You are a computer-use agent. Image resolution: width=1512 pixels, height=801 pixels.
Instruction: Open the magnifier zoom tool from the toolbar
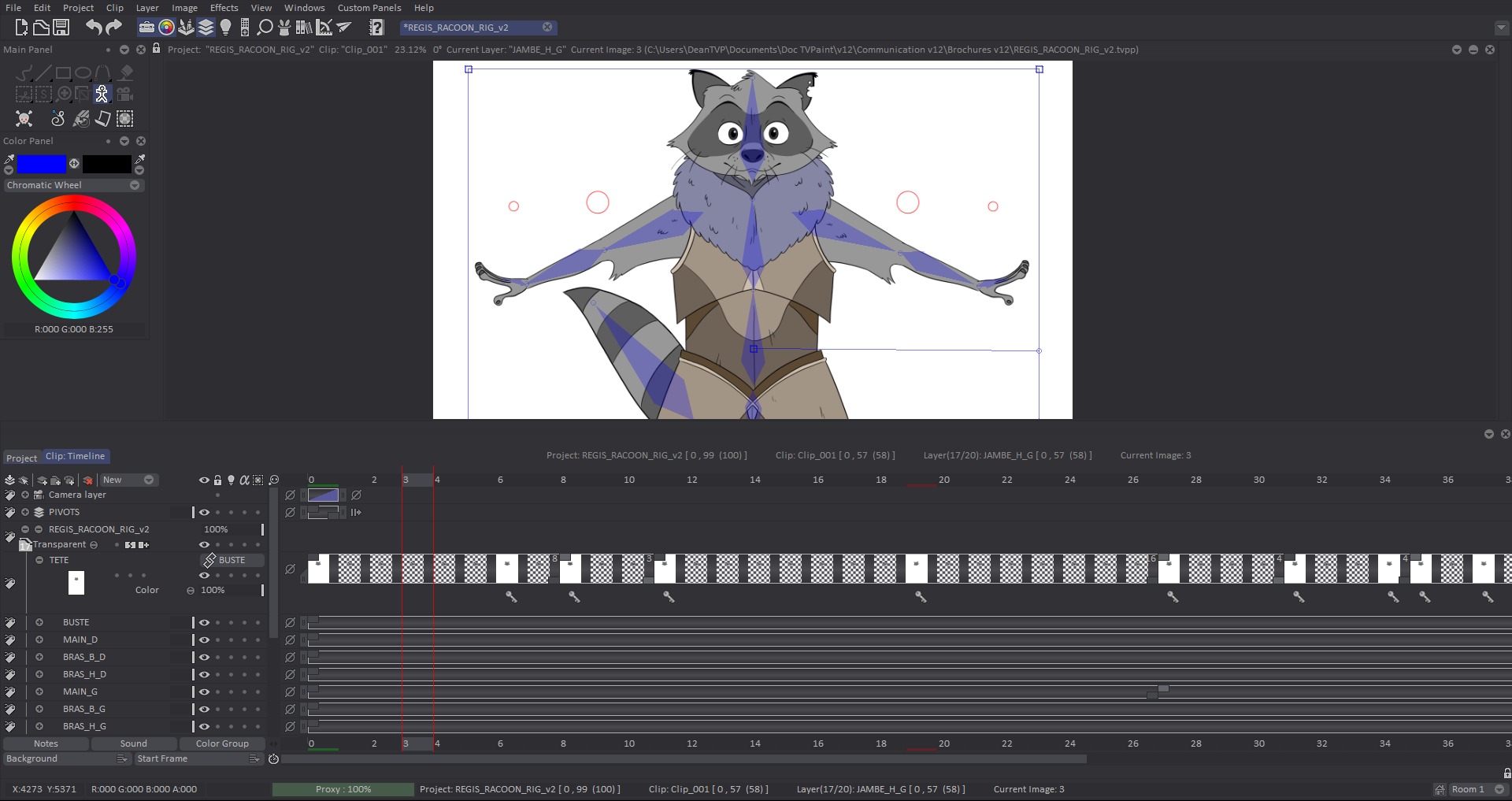[264, 26]
